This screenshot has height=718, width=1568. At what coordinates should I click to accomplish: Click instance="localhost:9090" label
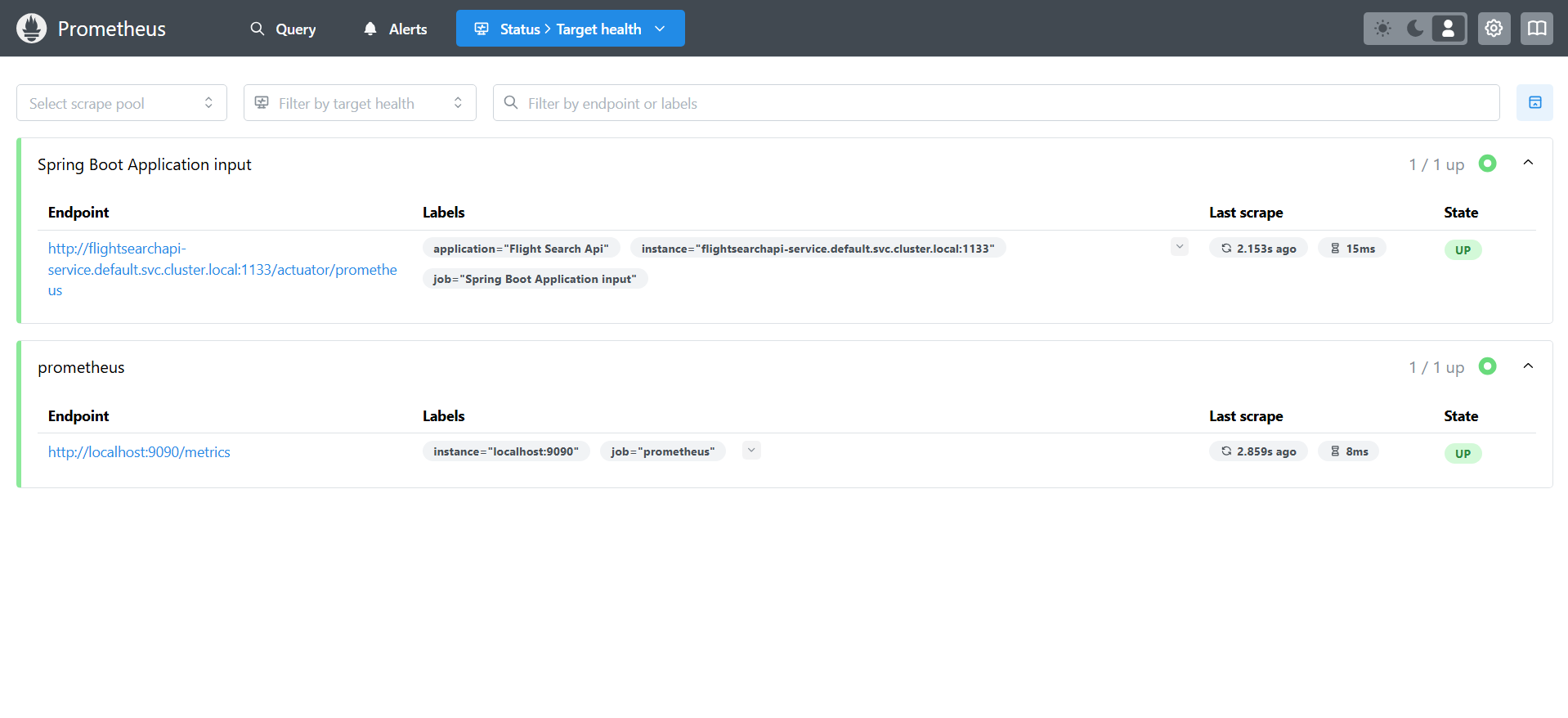pos(506,451)
